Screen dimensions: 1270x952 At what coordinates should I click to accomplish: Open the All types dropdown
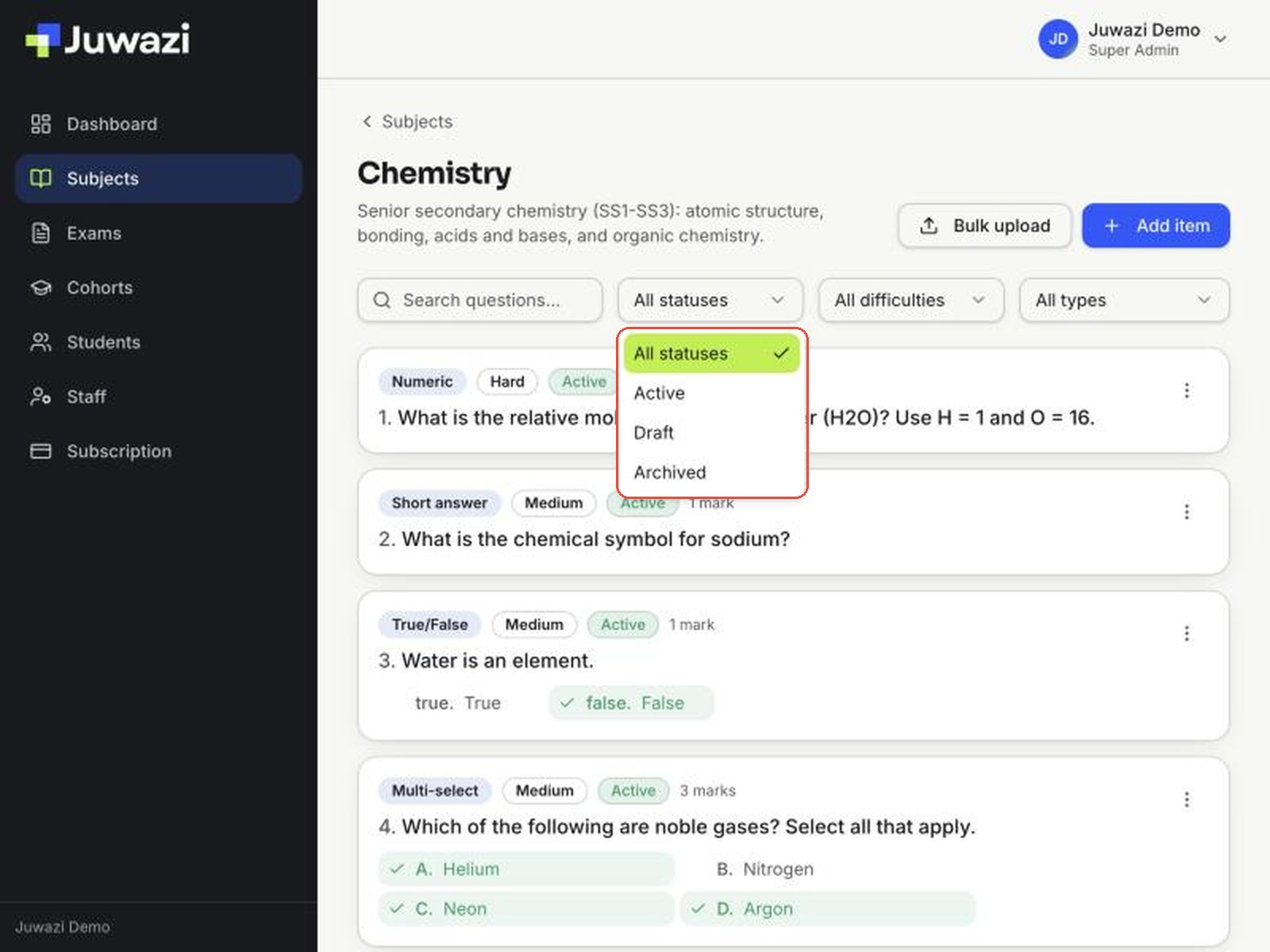pyautogui.click(x=1125, y=300)
